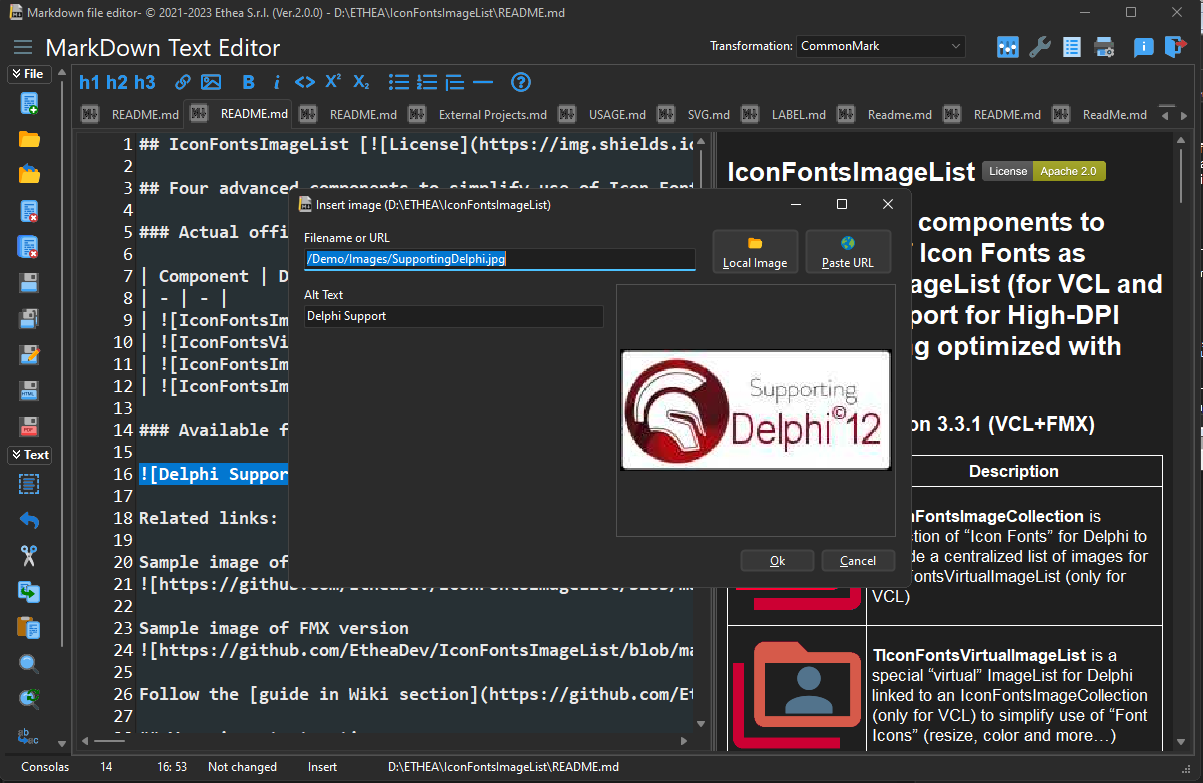This screenshot has height=783, width=1203.
Task: Insert a horizontal rule
Action: click(483, 82)
